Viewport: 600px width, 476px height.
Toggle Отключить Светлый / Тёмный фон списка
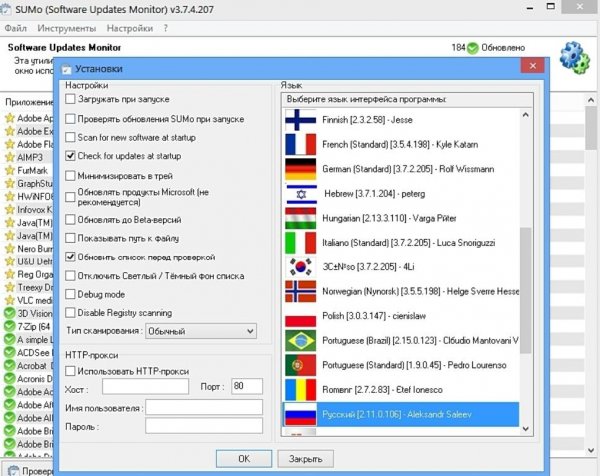(x=70, y=275)
